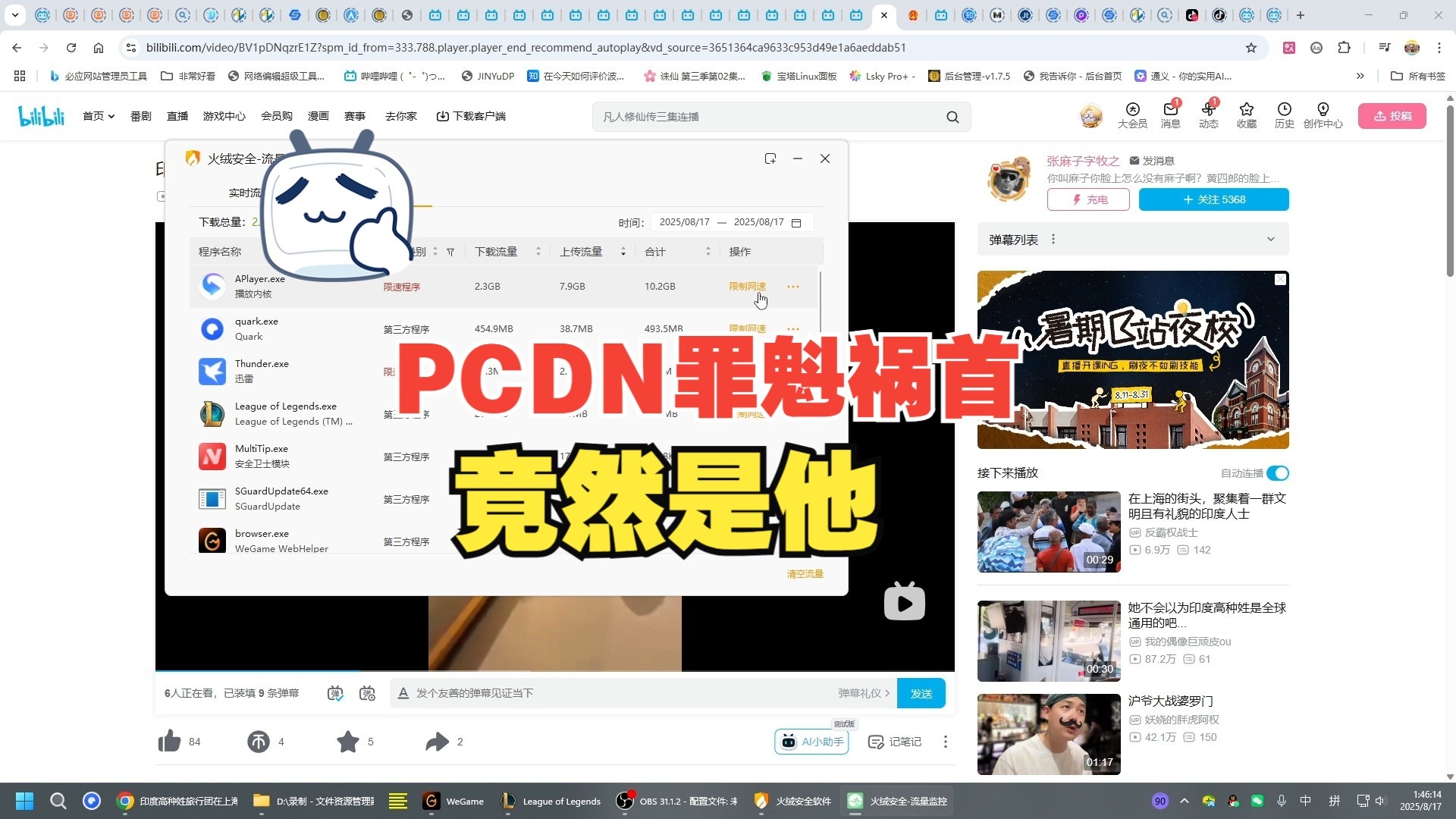The height and width of the screenshot is (819, 1456).
Task: Open the 直播 nav item
Action: coord(177,116)
